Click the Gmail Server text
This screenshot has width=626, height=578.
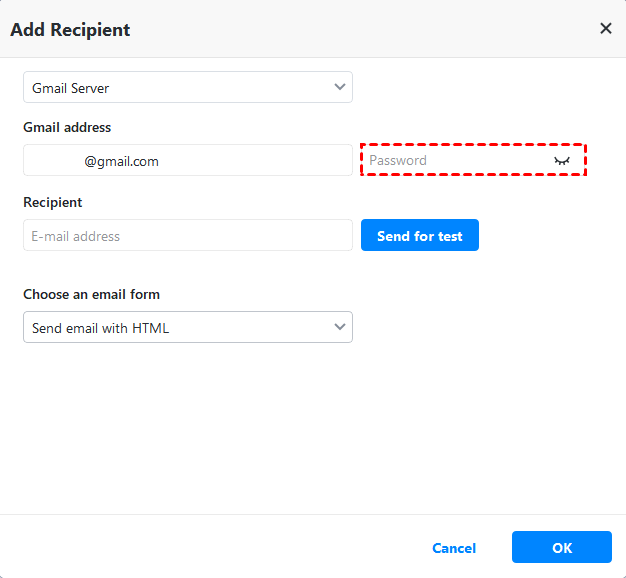[x=71, y=88]
